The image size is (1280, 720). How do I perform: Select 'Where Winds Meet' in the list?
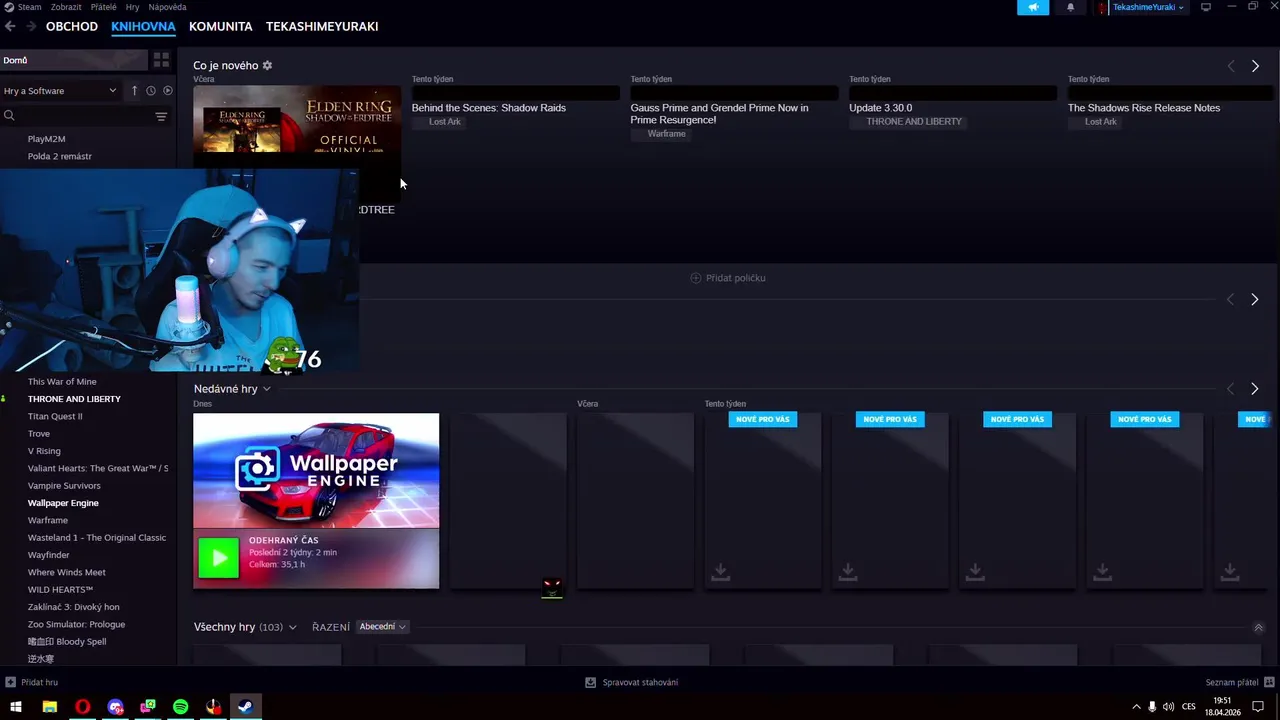click(x=67, y=572)
